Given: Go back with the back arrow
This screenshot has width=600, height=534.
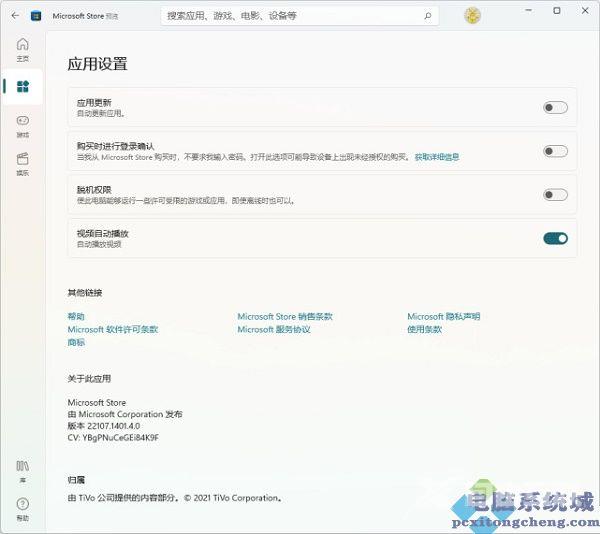Looking at the screenshot, I should [15, 16].
